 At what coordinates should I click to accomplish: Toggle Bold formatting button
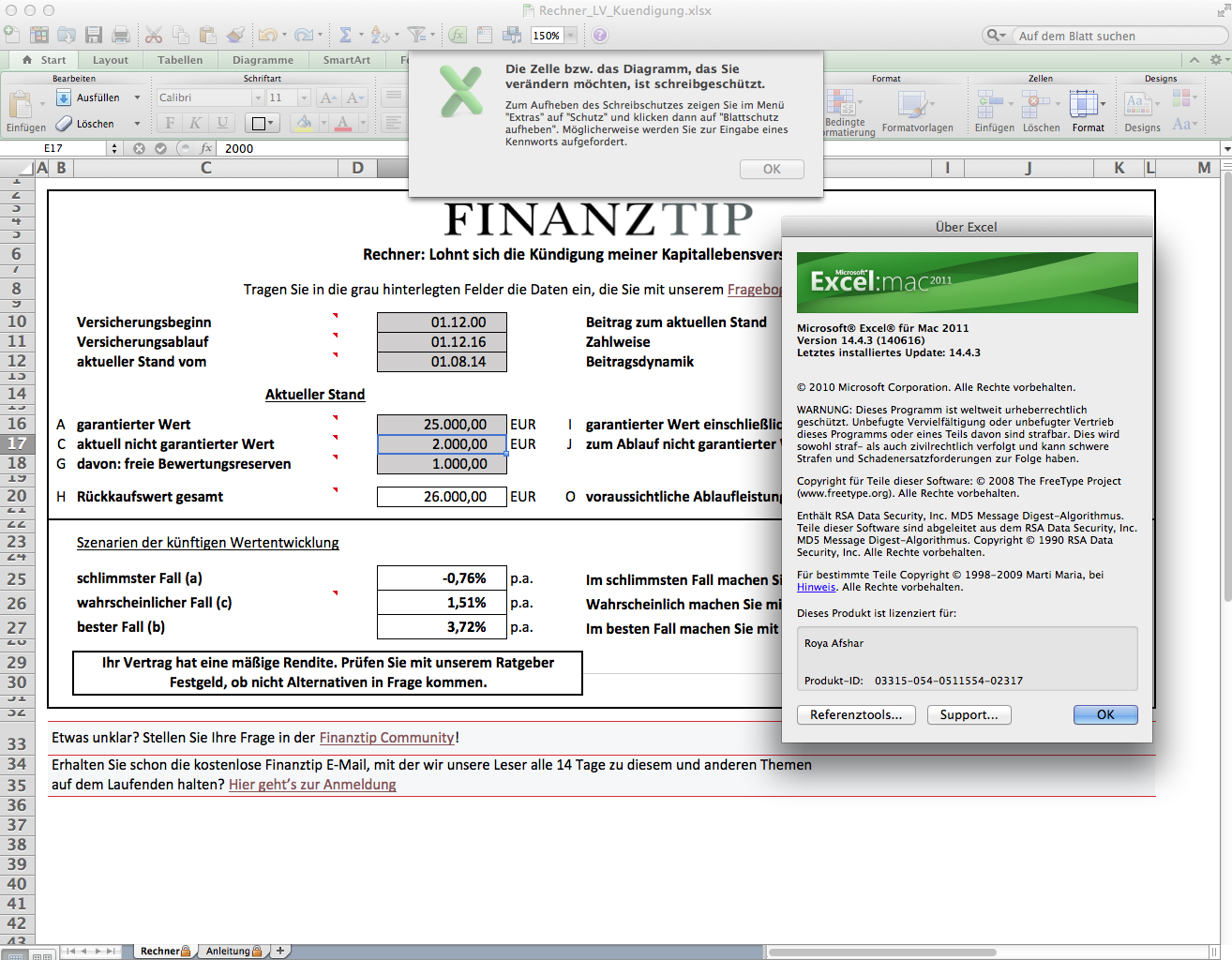pyautogui.click(x=170, y=123)
